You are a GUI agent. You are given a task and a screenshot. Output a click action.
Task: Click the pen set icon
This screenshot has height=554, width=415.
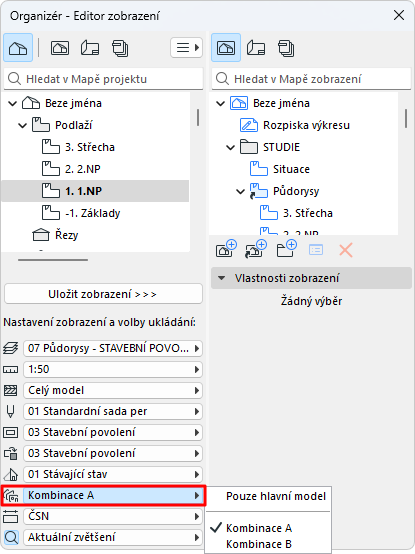[11, 411]
